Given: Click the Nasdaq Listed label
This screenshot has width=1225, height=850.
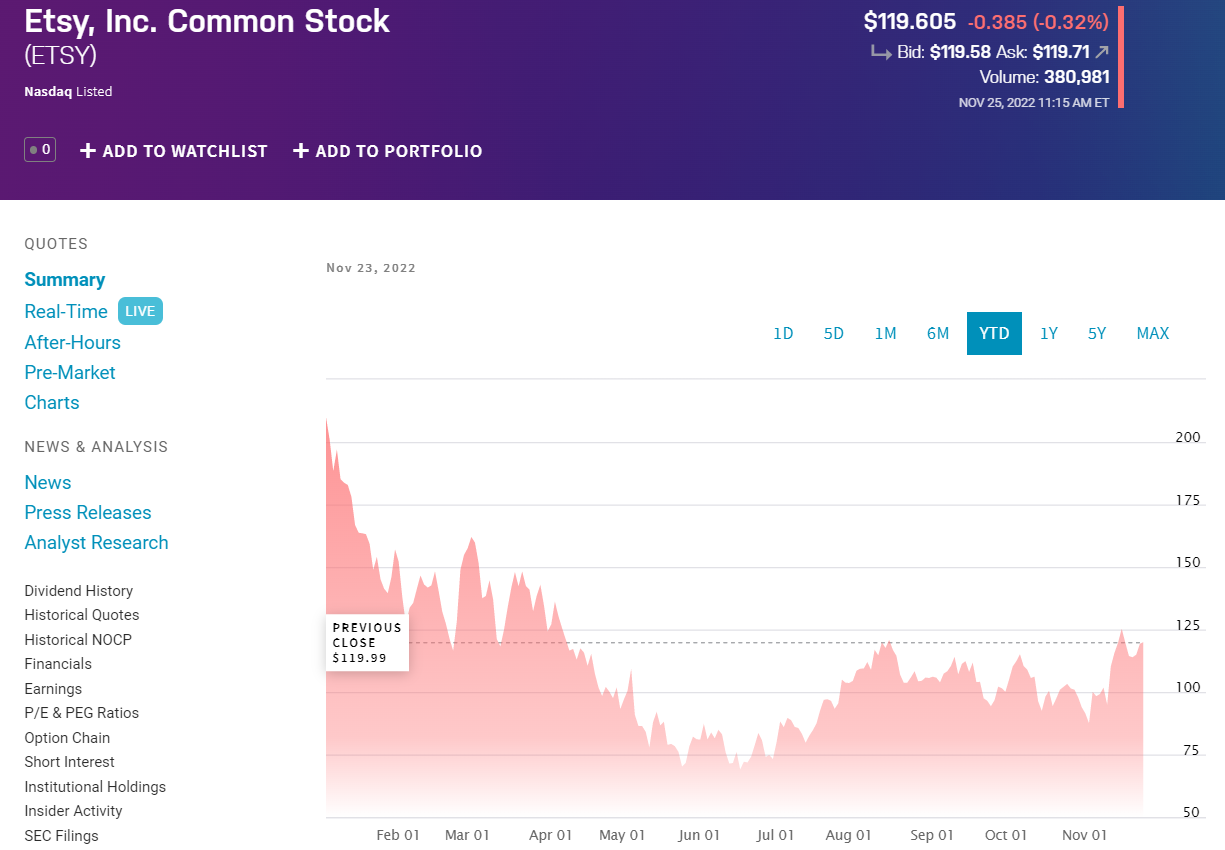Looking at the screenshot, I should tap(68, 92).
